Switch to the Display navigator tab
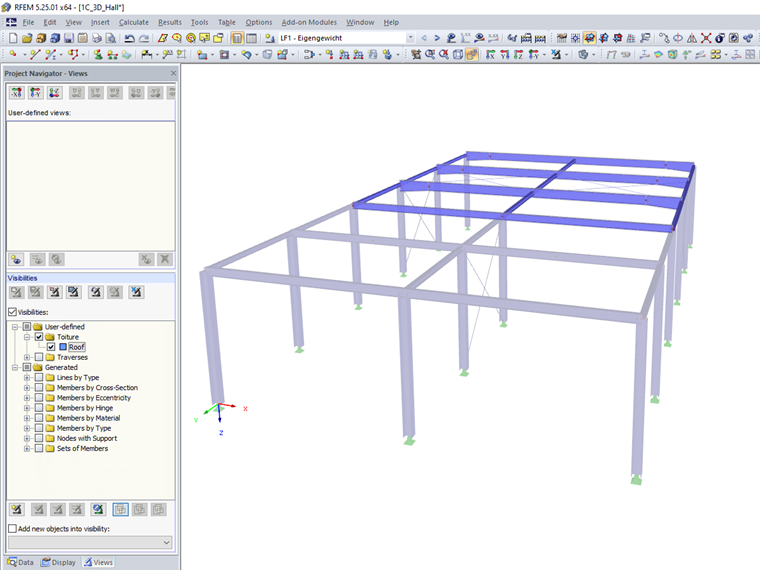The width and height of the screenshot is (760, 570). tap(59, 562)
